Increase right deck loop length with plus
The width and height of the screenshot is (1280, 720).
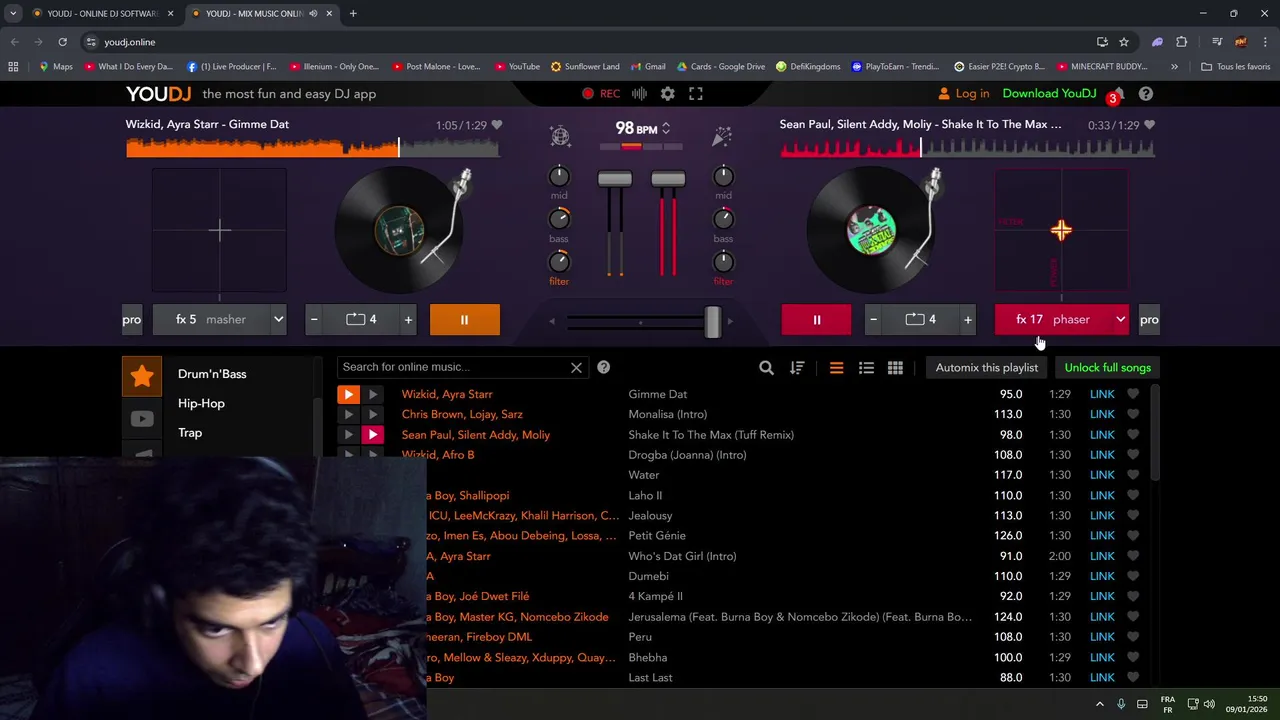[x=967, y=319]
